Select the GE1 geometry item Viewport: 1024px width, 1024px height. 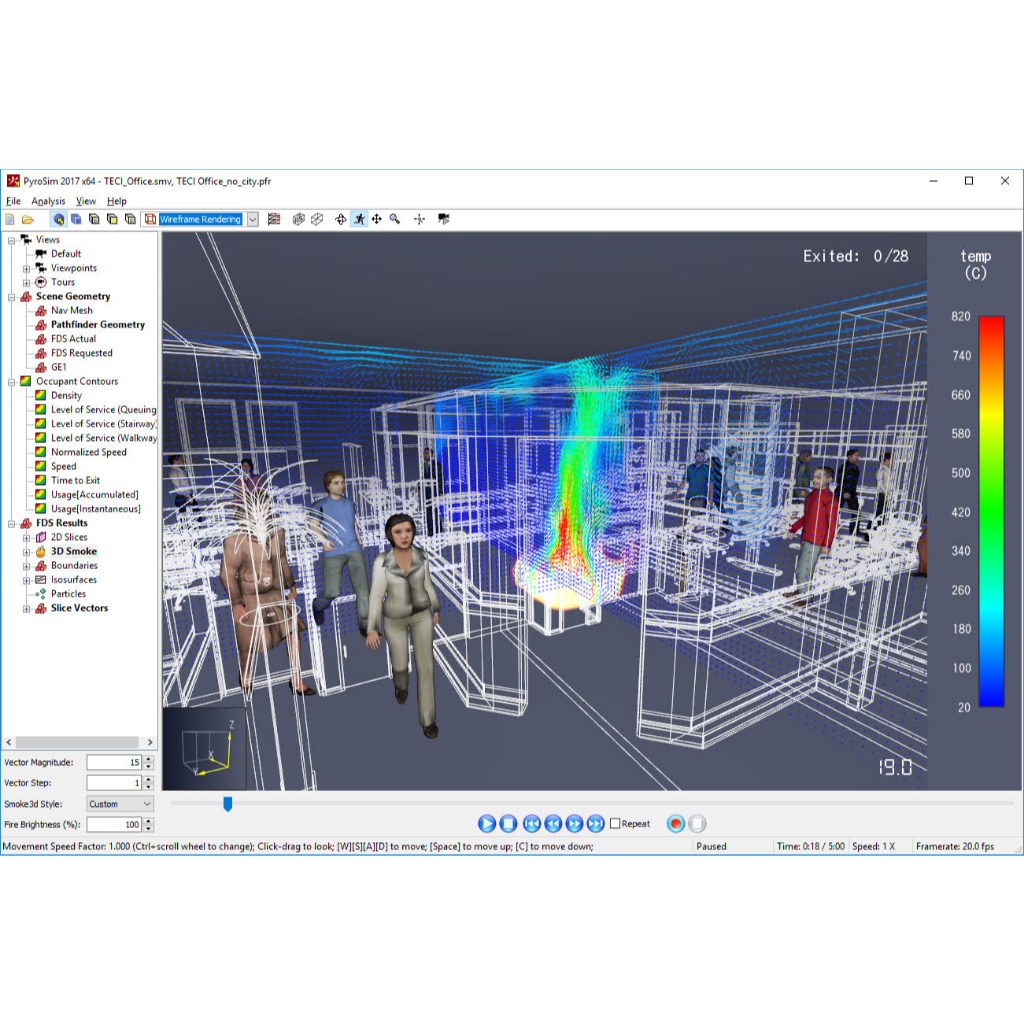click(x=59, y=367)
